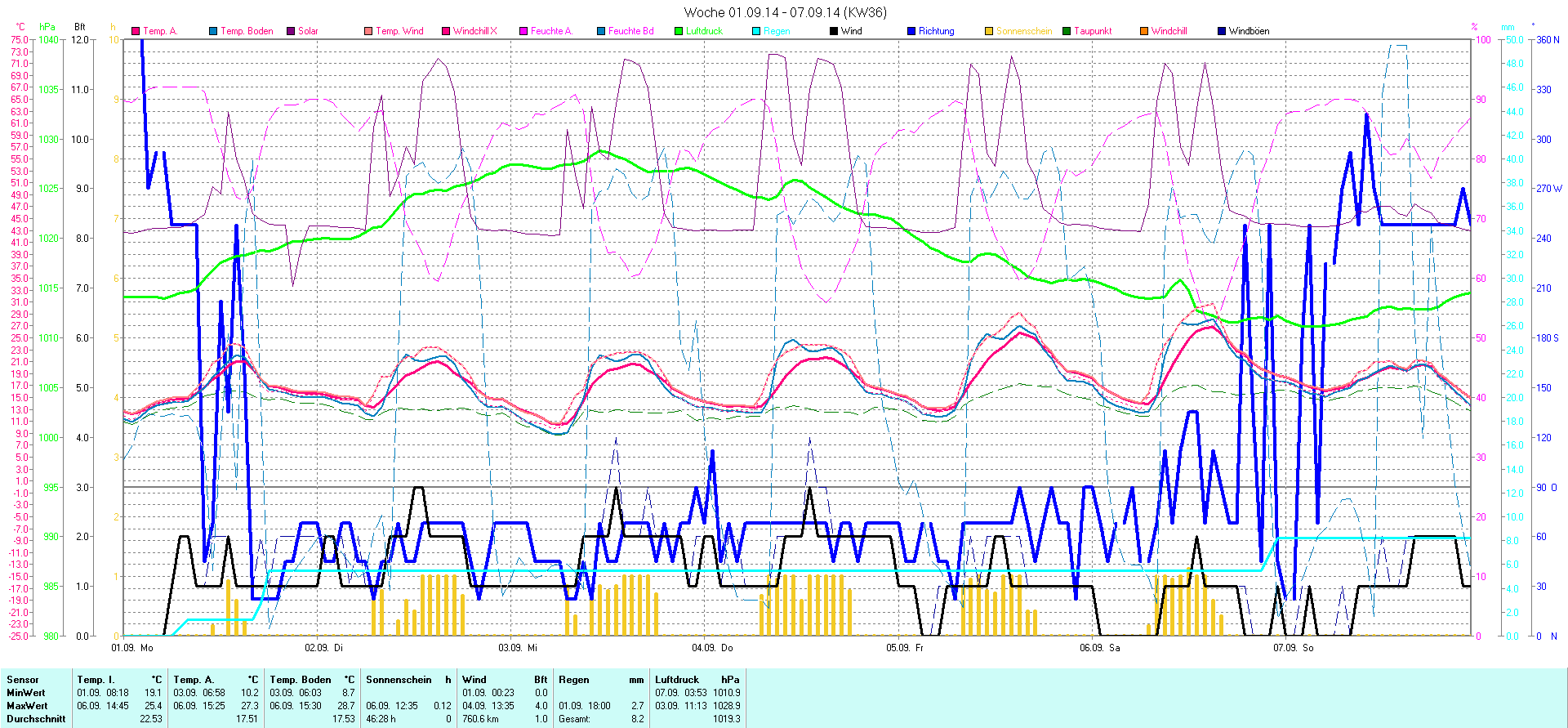
Task: Select the purple Solar legend square
Action: (x=291, y=31)
